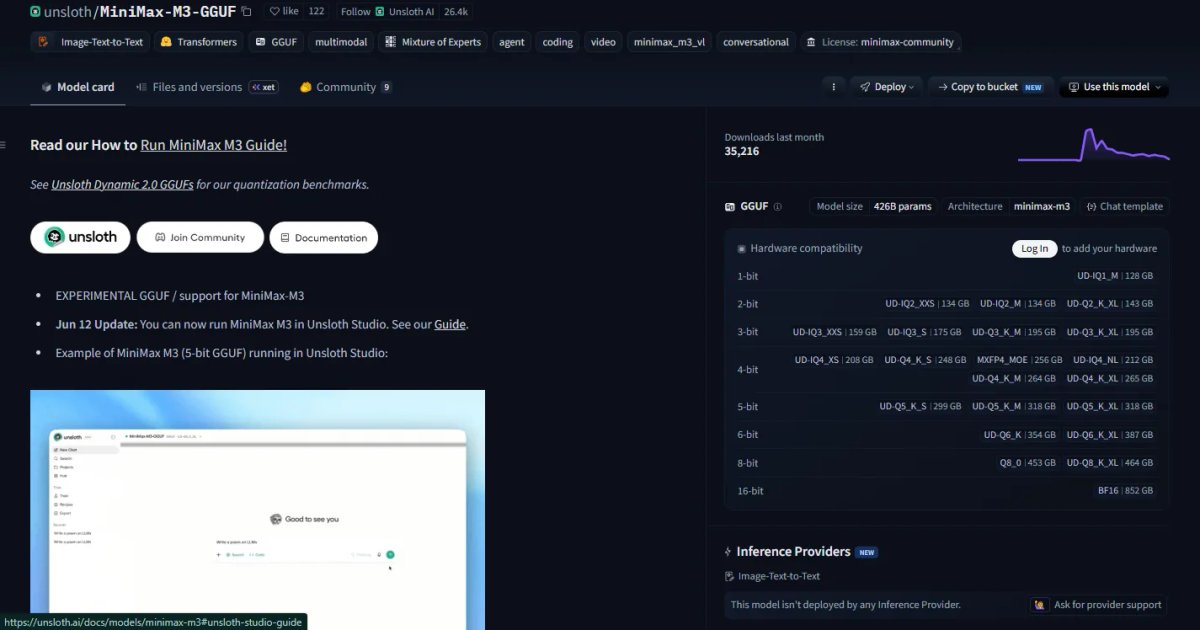Screen dimensions: 1200x630
Task: Filter by the Transformers tag
Action: 199,42
